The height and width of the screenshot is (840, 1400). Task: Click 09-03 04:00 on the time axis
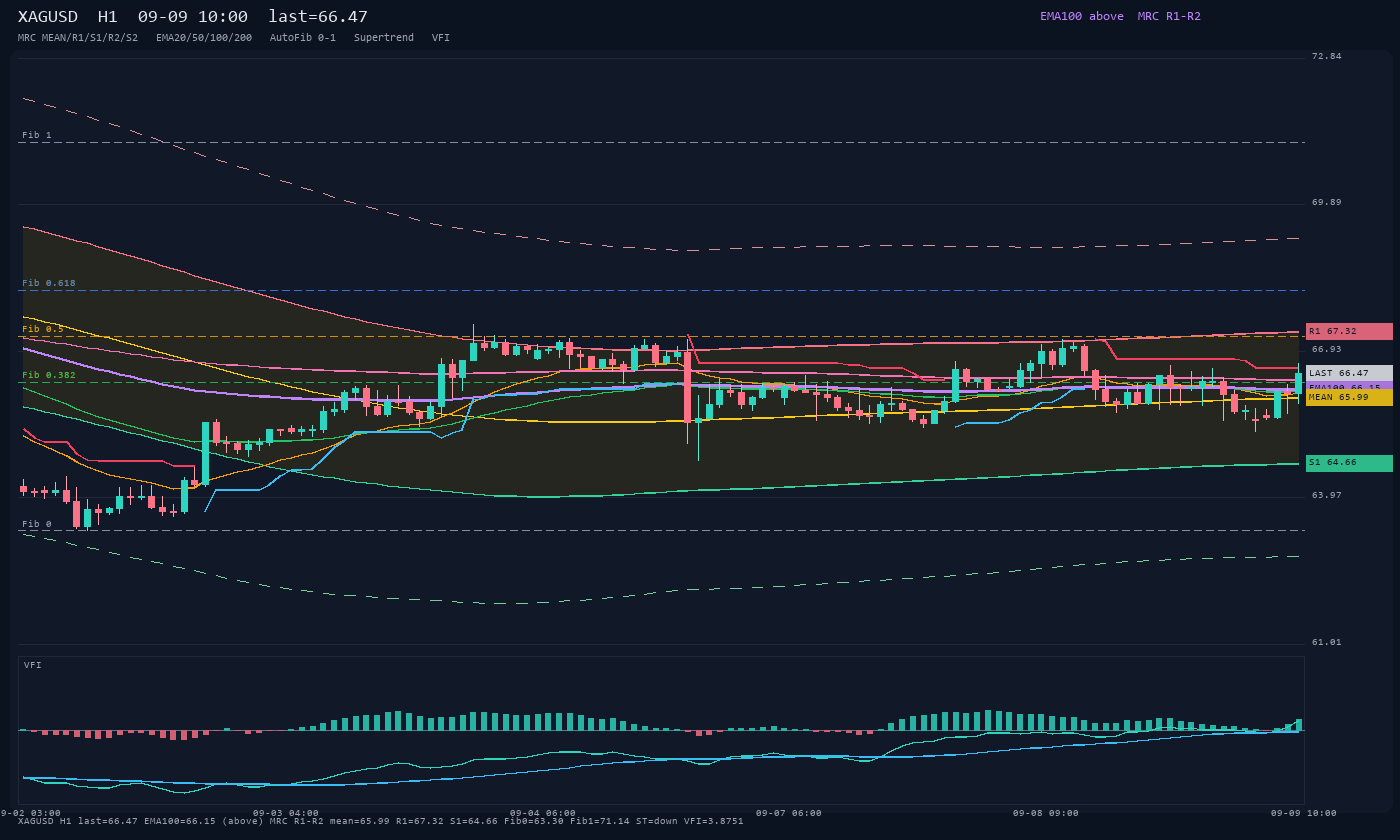[x=286, y=813]
